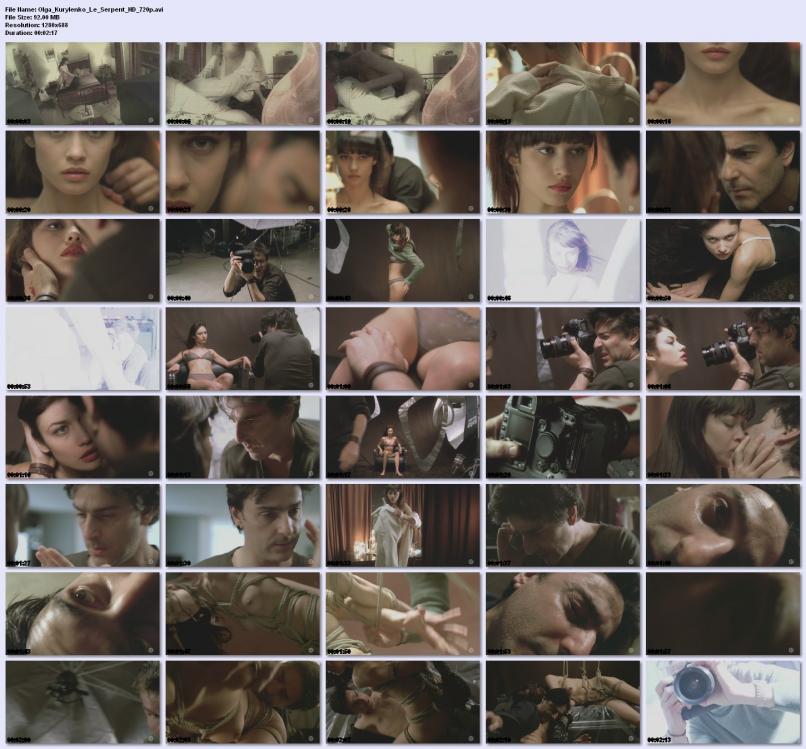Select the thumbnail of woman with bangs beside lamp
The width and height of the screenshot is (806, 749).
pyautogui.click(x=403, y=172)
